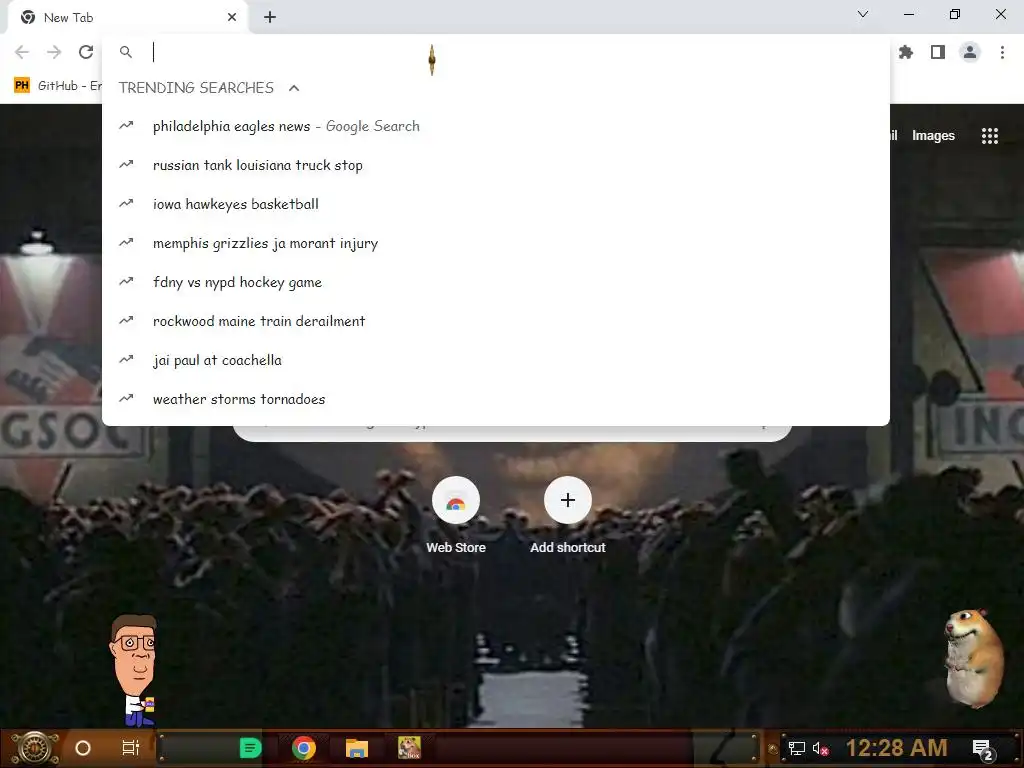1024x768 pixels.
Task: Open the clock showing 12:28 AM
Action: (x=897, y=748)
